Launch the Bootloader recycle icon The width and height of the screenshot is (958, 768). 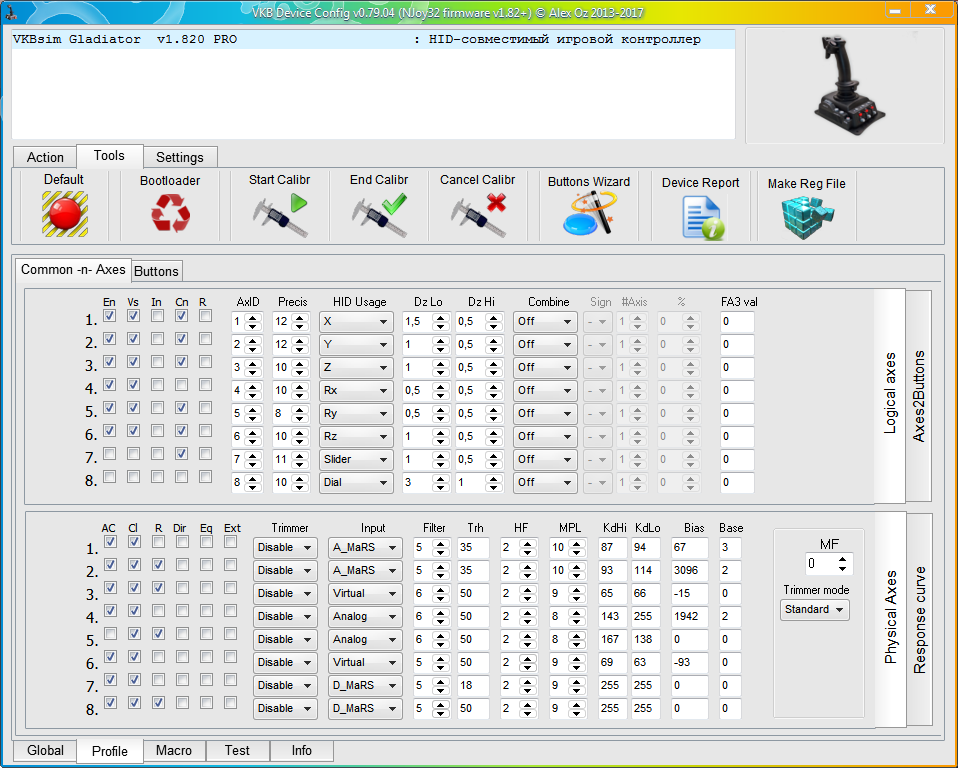[x=170, y=213]
